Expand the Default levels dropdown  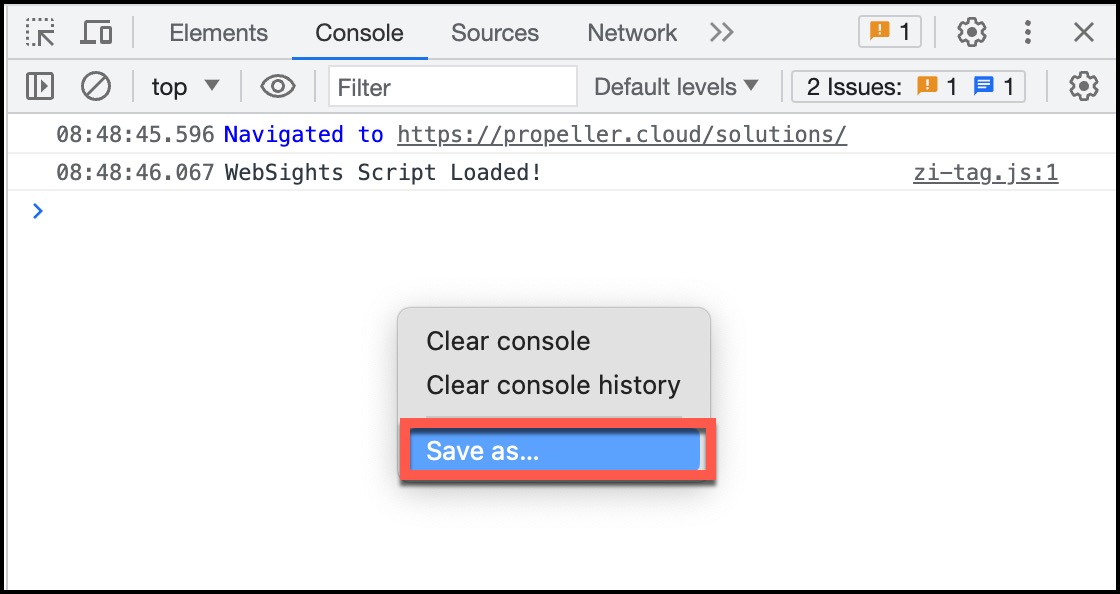coord(676,86)
